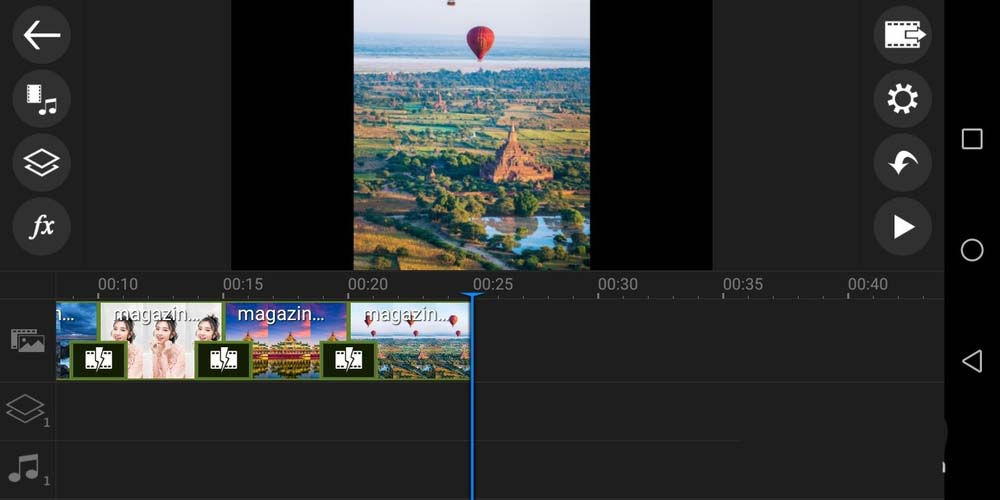Tap the video preview of Bagan balloon
This screenshot has width=1000, height=500.
tap(471, 135)
